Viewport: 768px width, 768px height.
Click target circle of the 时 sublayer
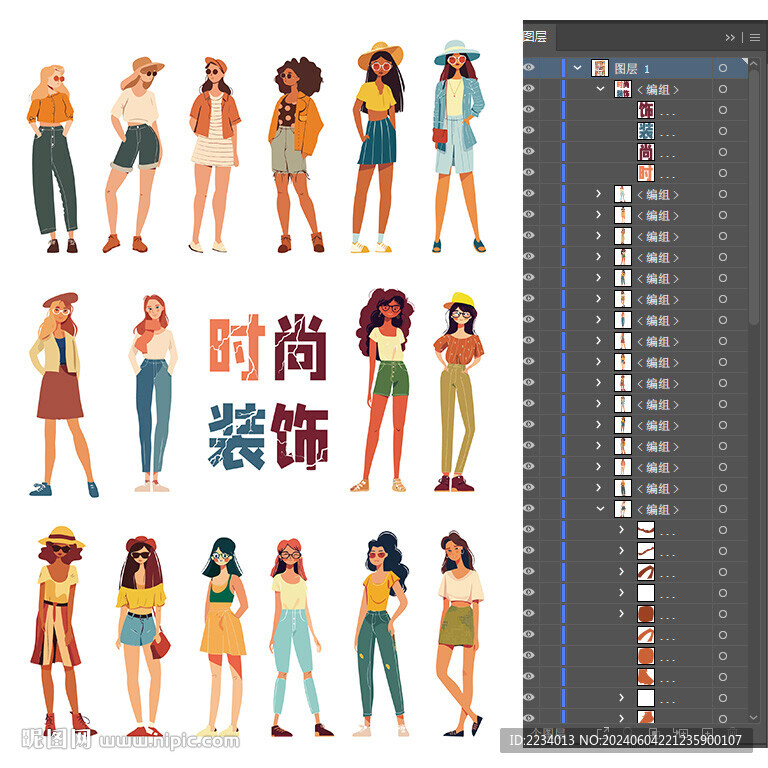[723, 173]
